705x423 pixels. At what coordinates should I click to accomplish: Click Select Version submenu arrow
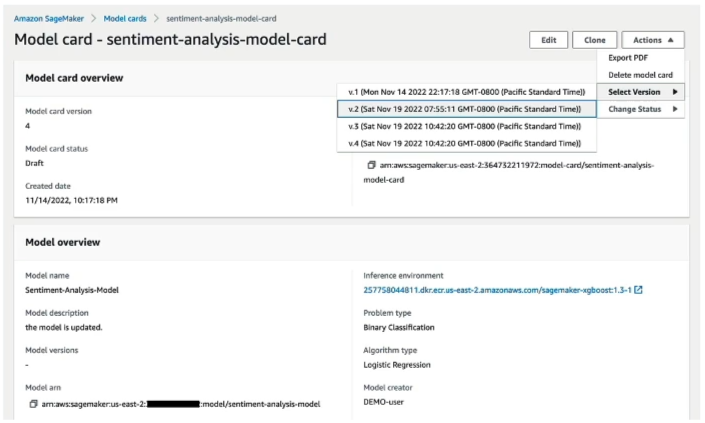(x=675, y=92)
